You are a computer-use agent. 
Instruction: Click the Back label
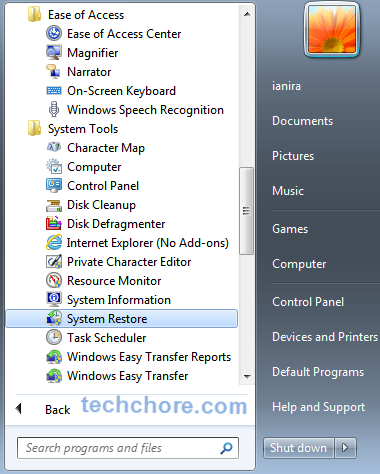(58, 410)
